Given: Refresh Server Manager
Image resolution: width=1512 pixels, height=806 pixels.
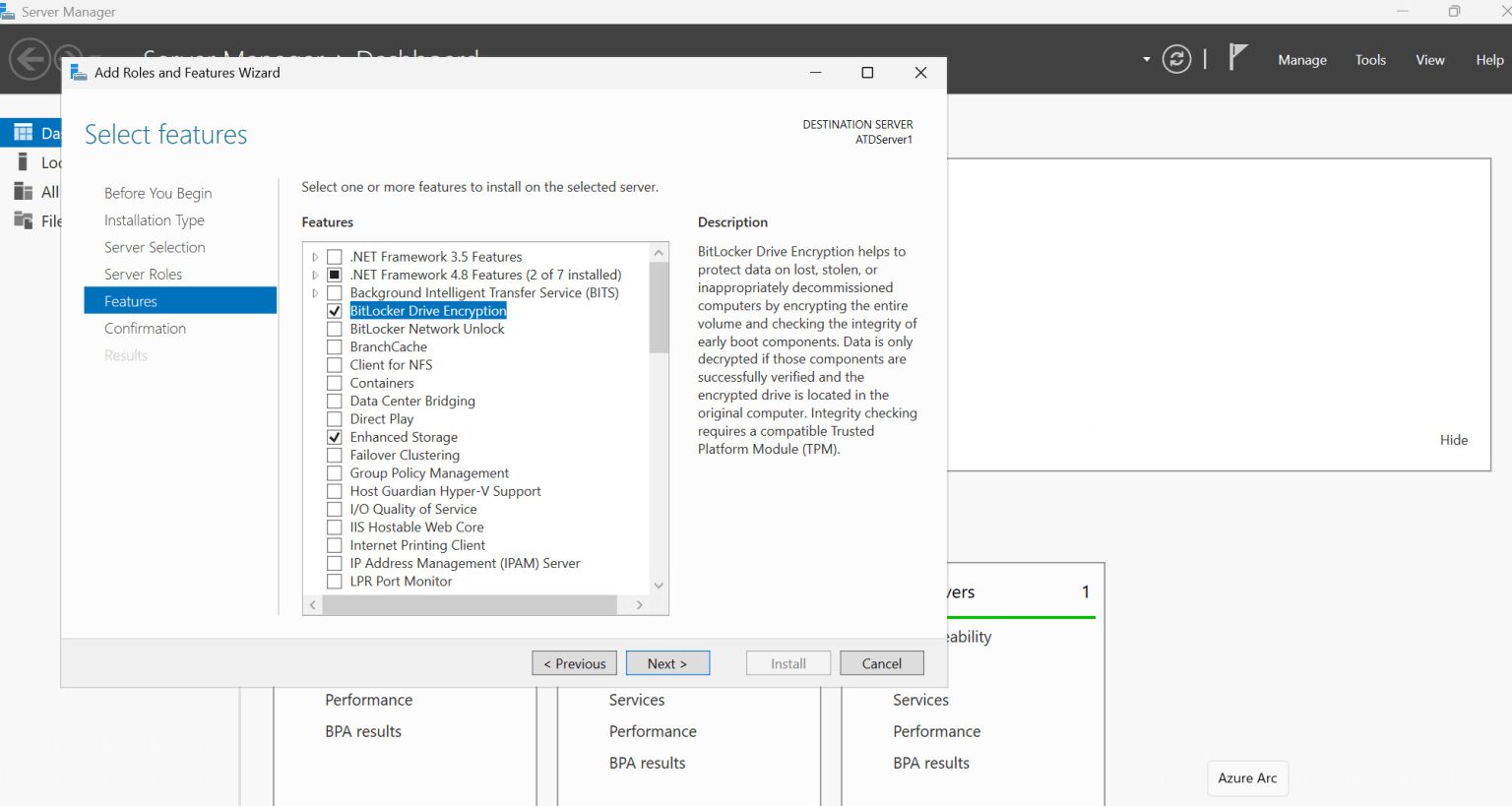Looking at the screenshot, I should 1176,59.
